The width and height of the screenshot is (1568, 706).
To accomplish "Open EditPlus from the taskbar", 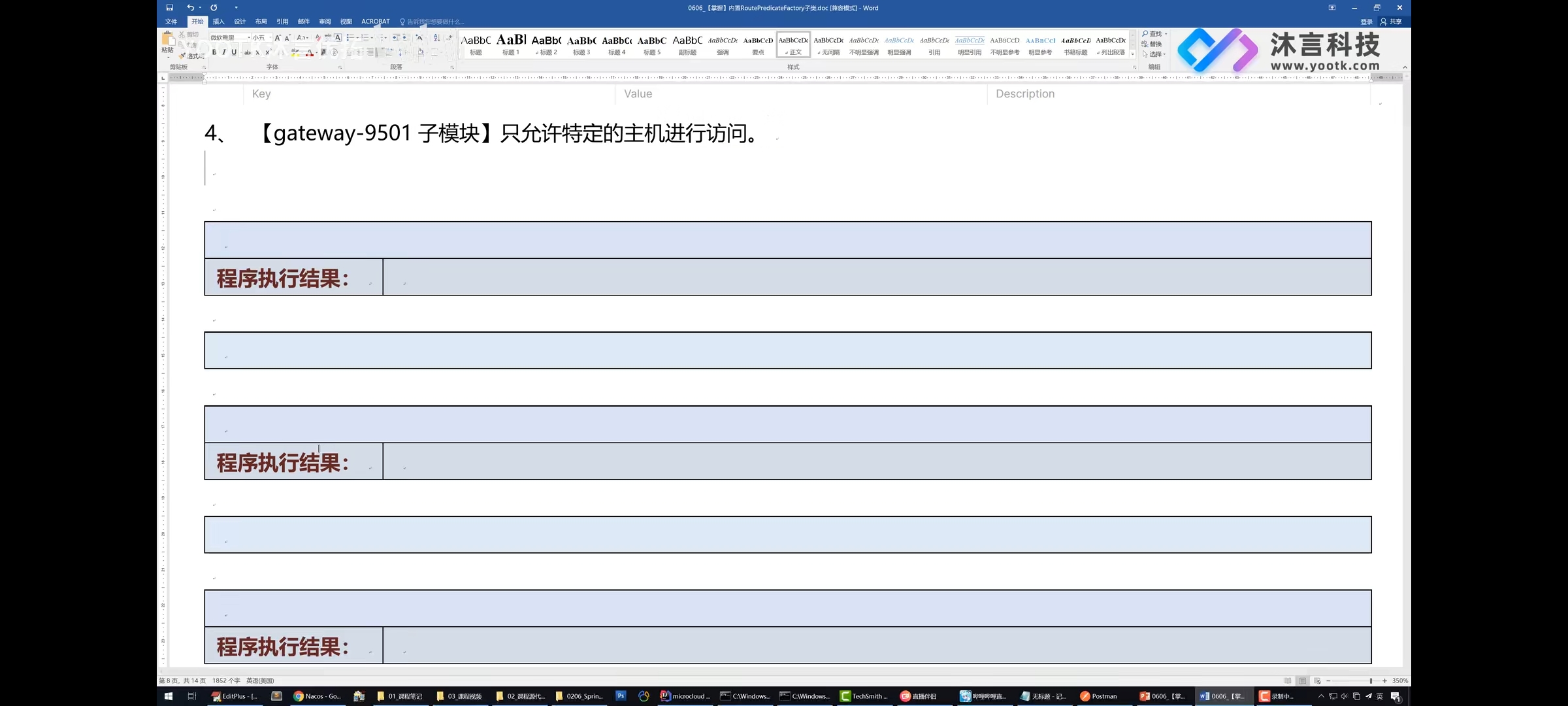I will click(235, 696).
